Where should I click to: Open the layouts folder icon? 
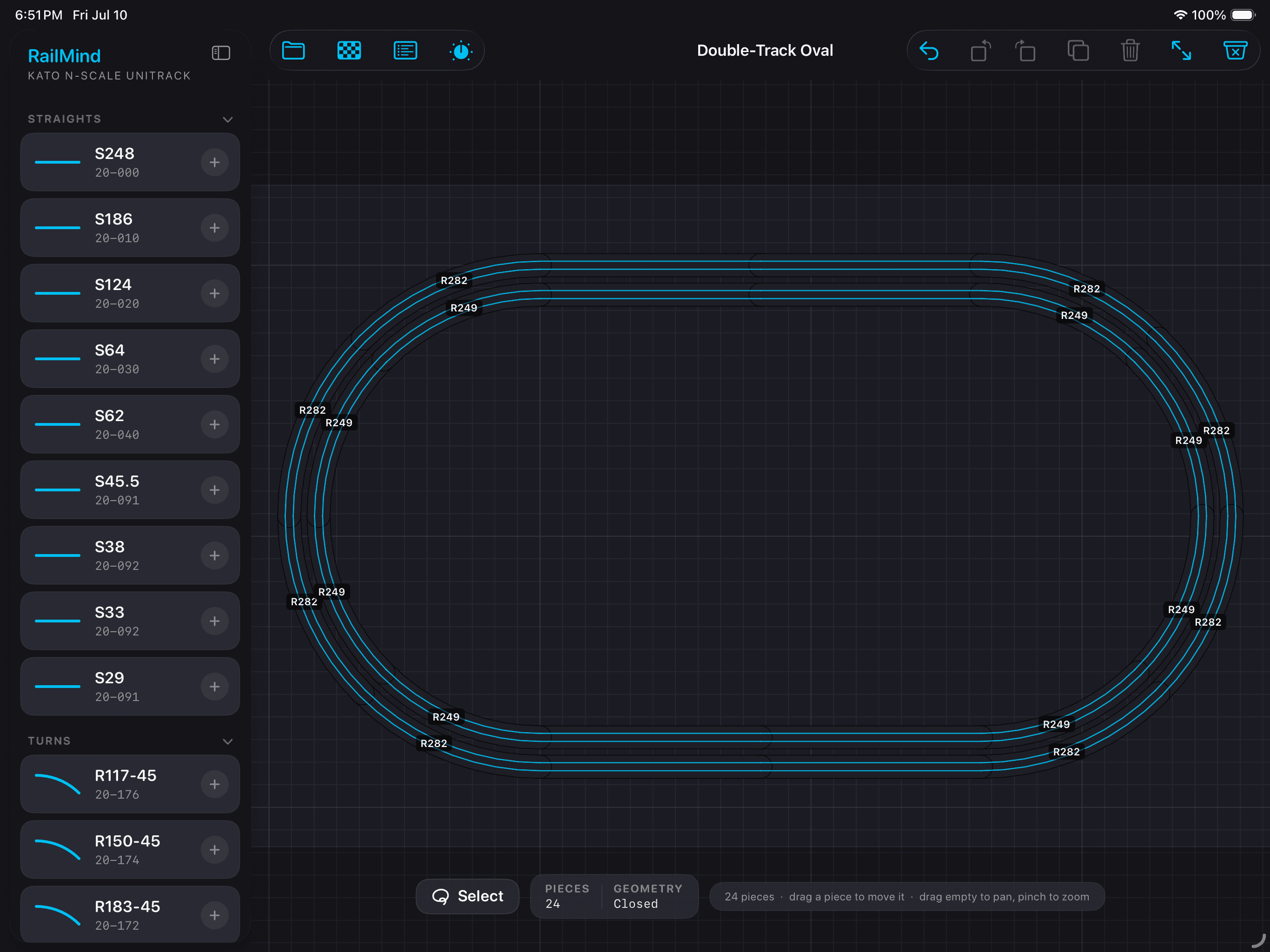(x=293, y=51)
